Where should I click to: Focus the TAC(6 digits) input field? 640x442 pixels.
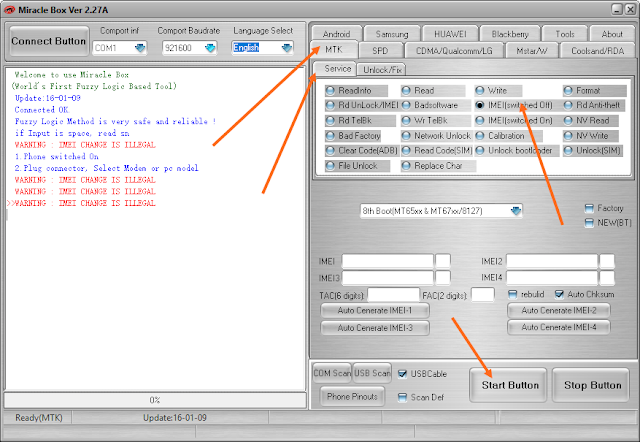click(393, 295)
